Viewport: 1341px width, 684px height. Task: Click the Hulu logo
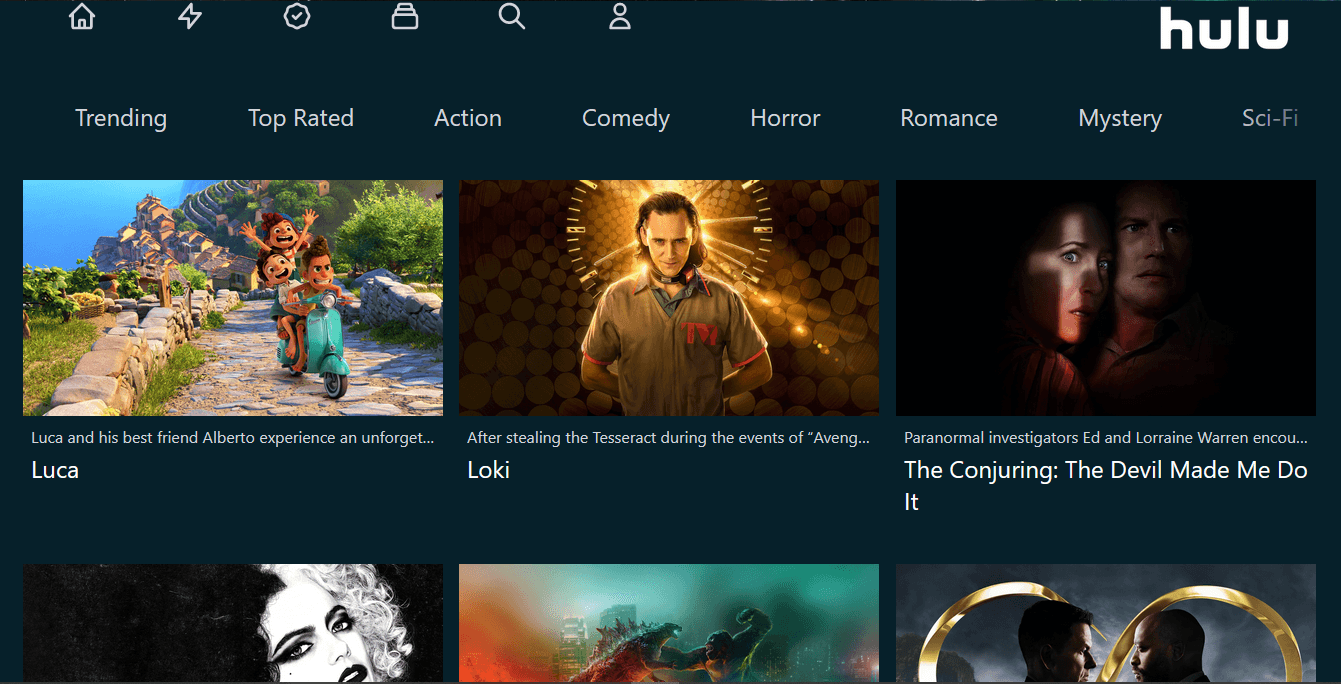(1224, 28)
